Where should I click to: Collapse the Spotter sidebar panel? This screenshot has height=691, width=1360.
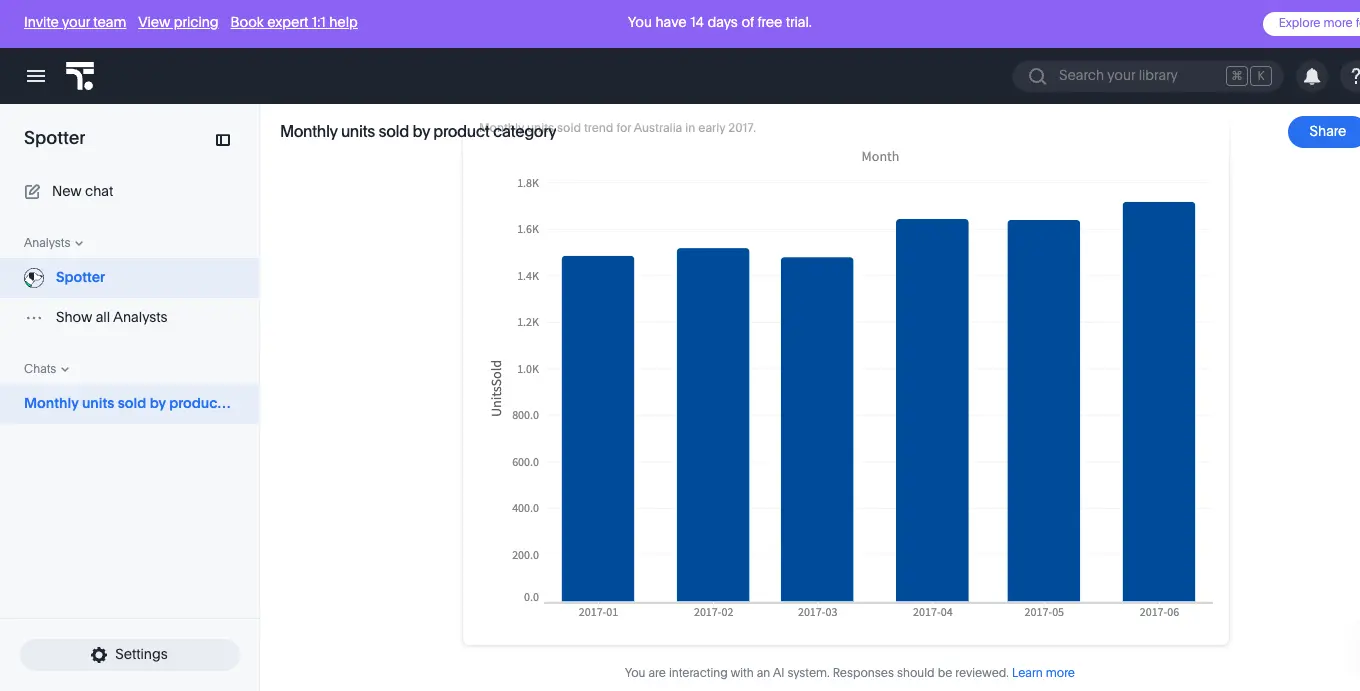[223, 140]
